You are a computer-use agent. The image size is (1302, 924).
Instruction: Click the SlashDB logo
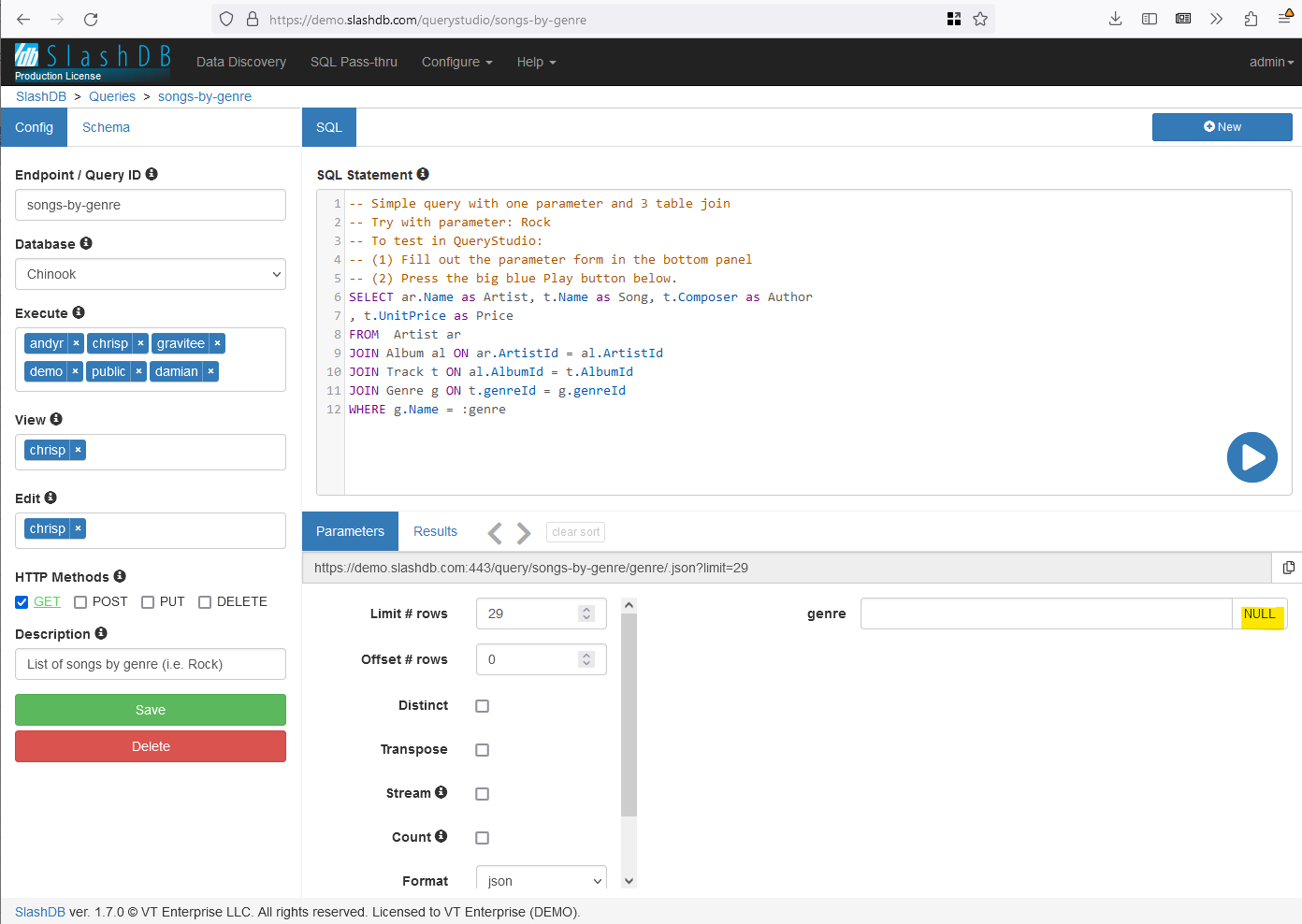(x=93, y=62)
